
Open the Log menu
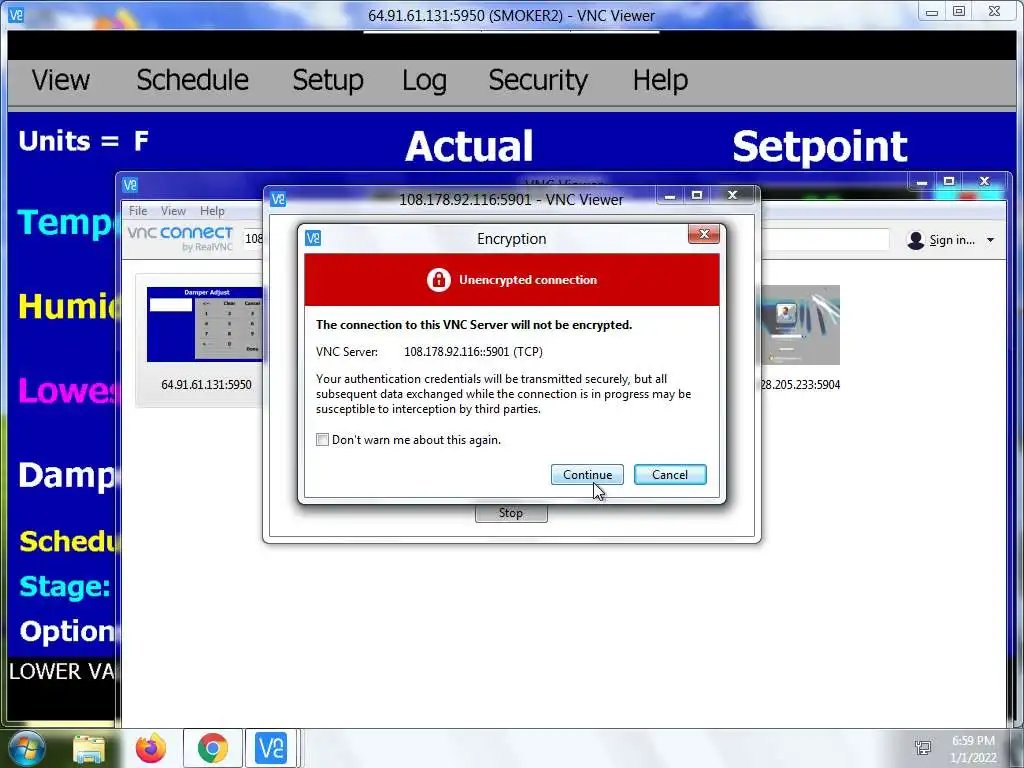(x=424, y=81)
